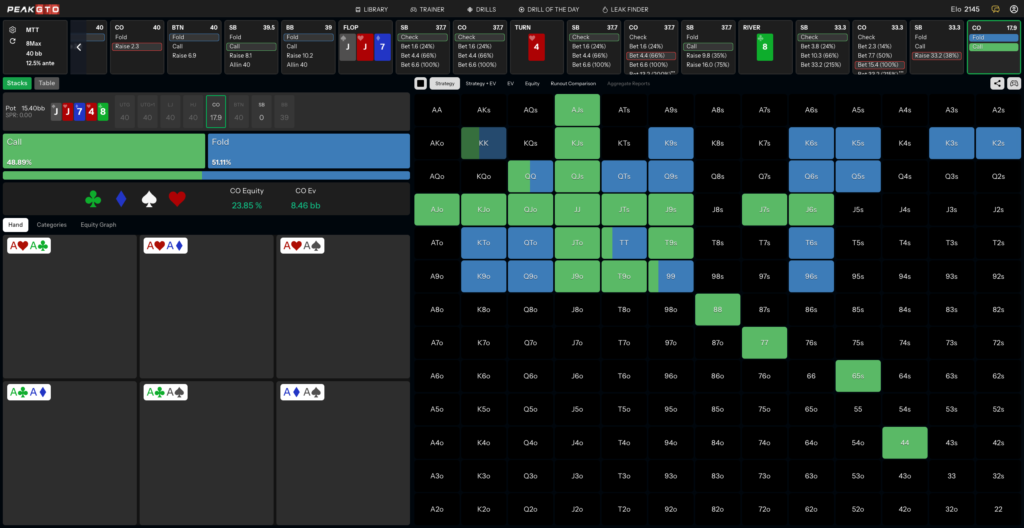
Task: Select the Strategy tab
Action: pos(445,83)
